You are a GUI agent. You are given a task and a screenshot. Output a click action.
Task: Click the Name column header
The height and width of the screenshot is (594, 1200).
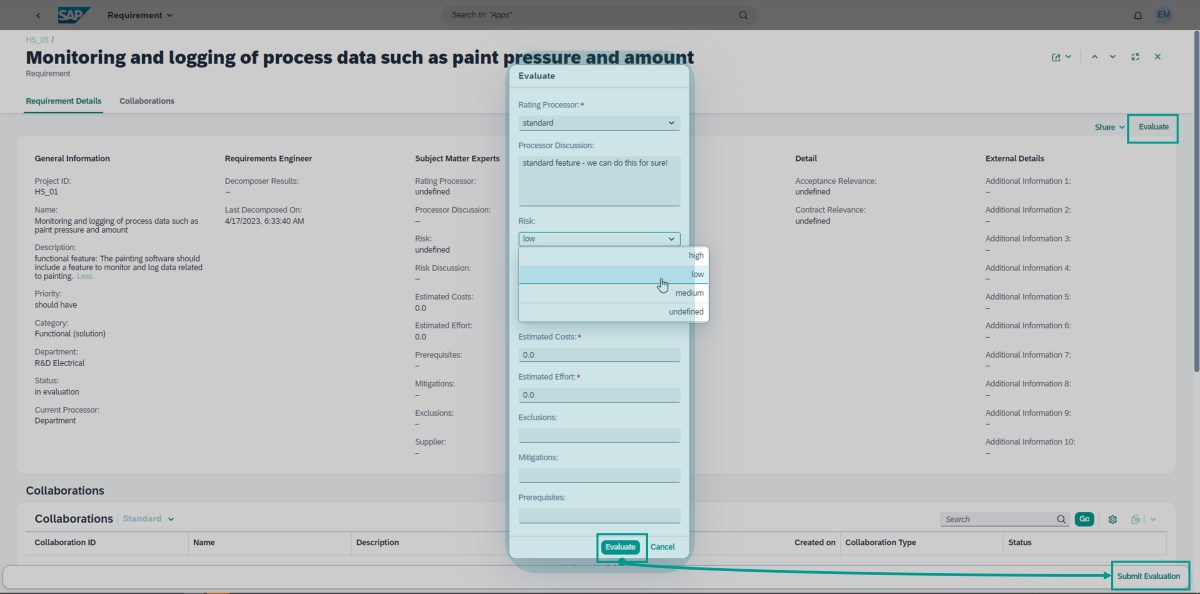coord(204,542)
